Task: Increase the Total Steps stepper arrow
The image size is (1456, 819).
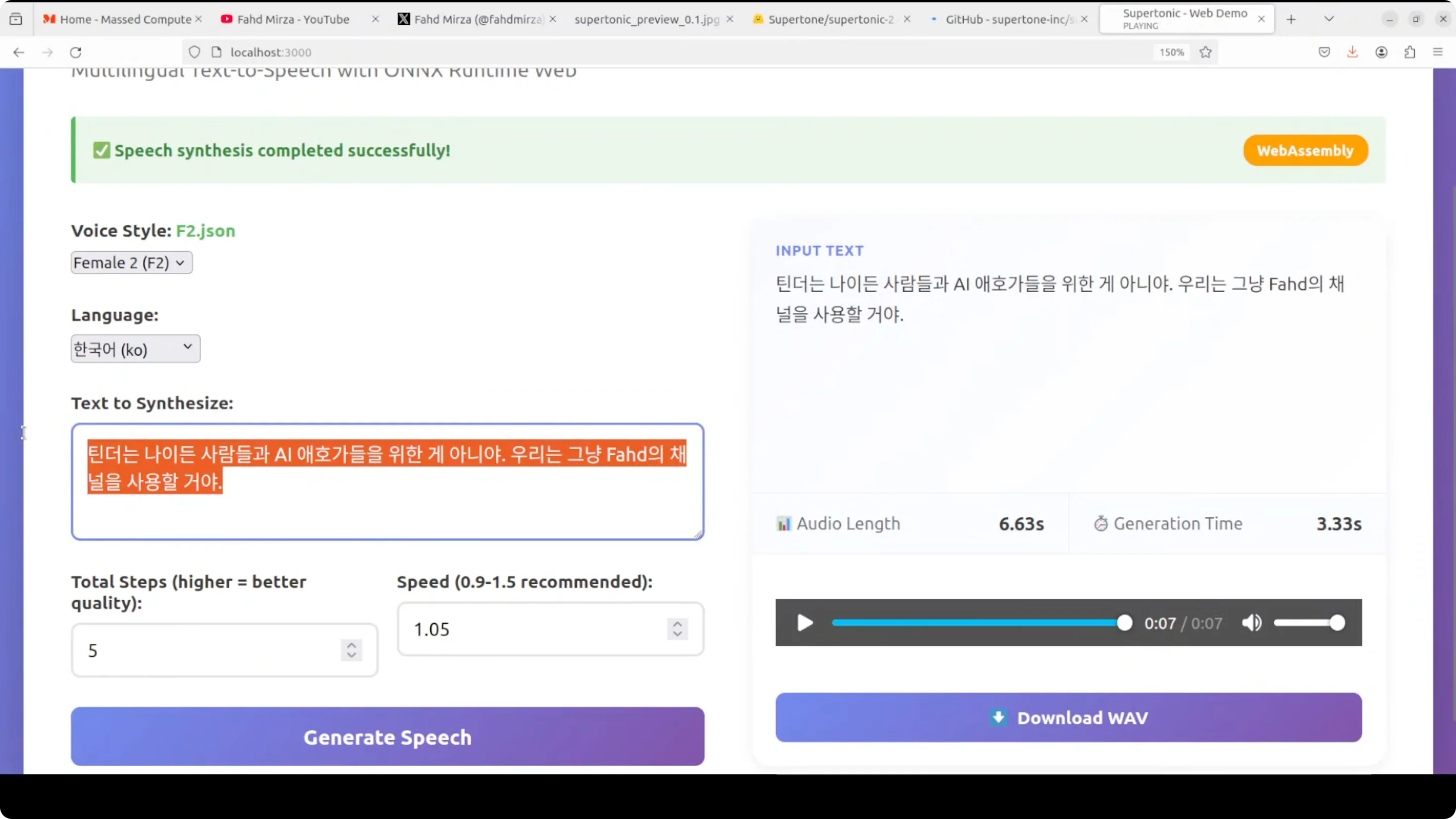Action: coord(352,644)
